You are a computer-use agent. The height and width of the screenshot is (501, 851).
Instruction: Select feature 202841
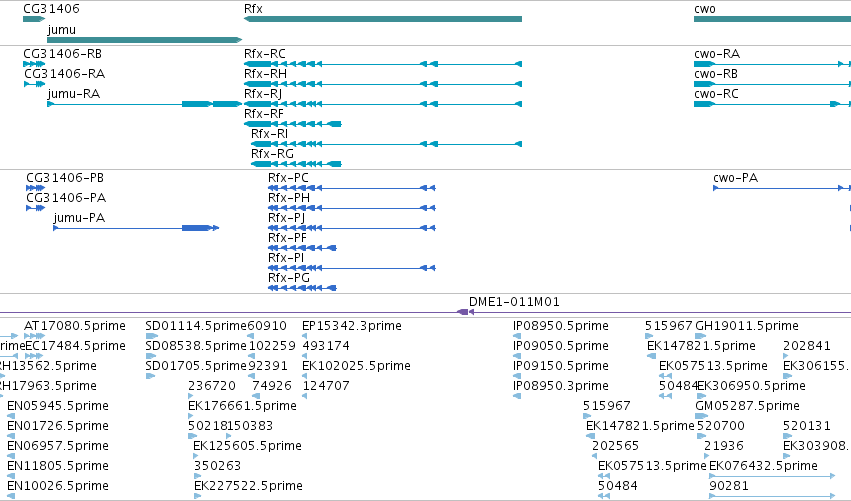[806, 346]
